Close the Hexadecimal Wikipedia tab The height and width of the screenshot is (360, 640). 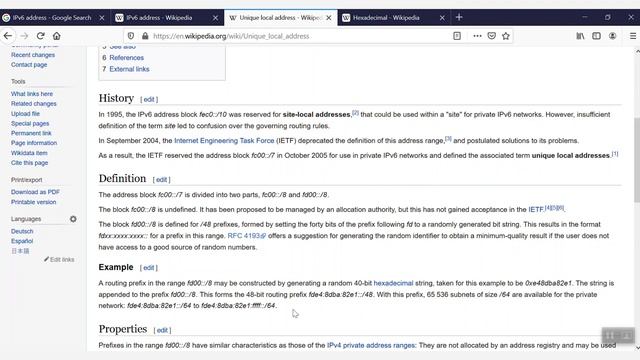[442, 18]
